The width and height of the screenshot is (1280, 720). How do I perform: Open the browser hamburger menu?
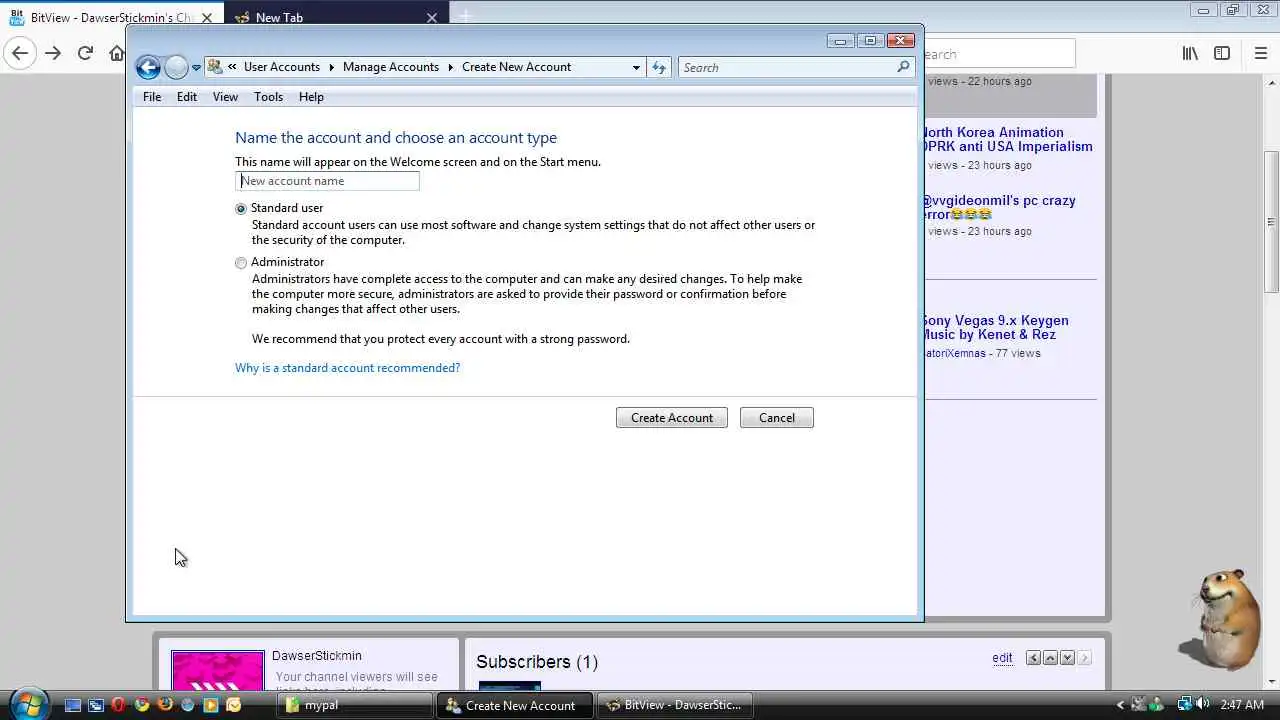coord(1261,54)
